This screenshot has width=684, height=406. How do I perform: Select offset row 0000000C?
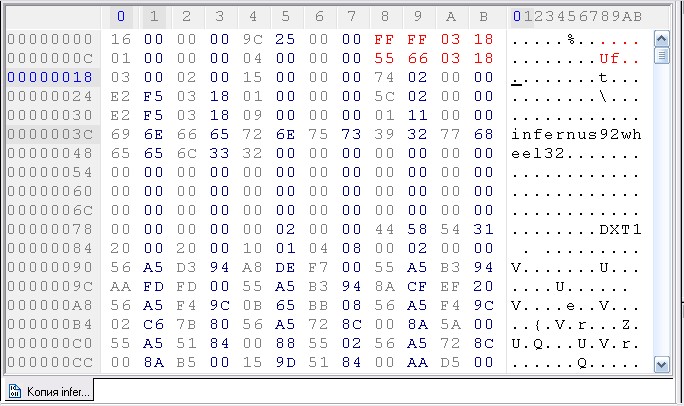click(x=50, y=58)
